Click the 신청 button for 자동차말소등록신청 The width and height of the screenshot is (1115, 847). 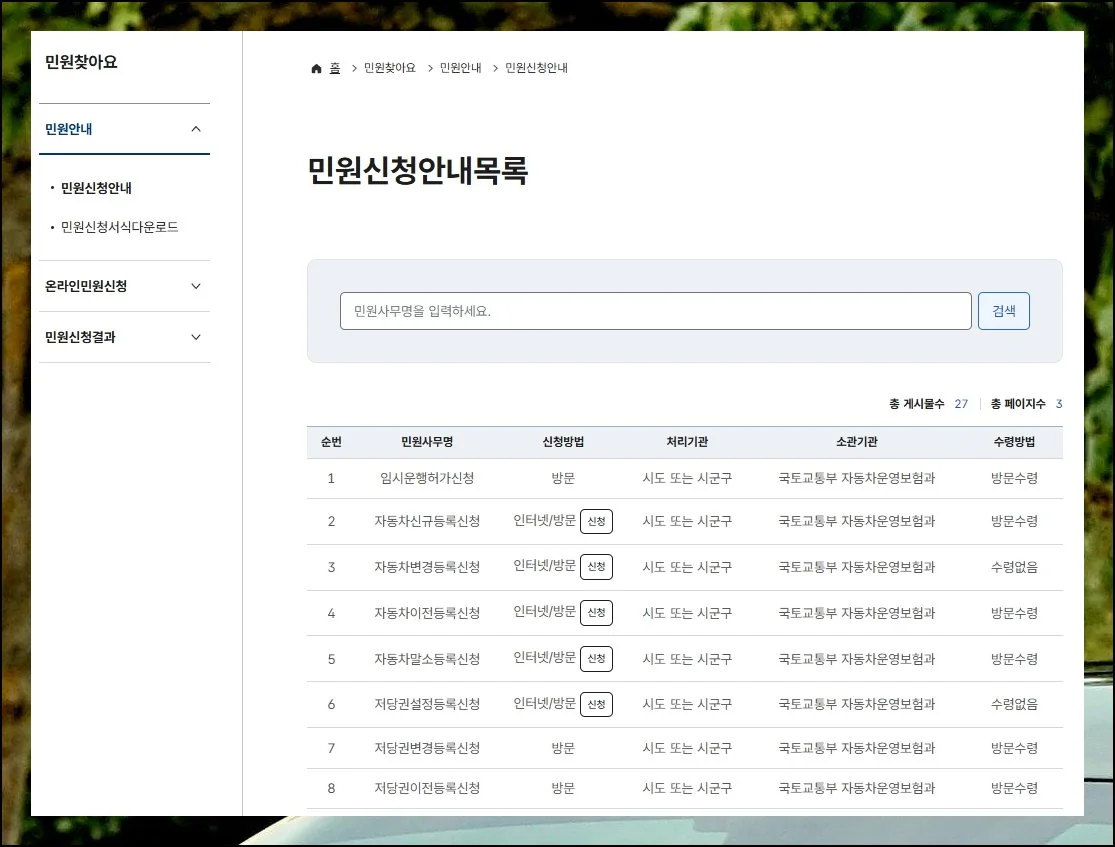point(597,659)
